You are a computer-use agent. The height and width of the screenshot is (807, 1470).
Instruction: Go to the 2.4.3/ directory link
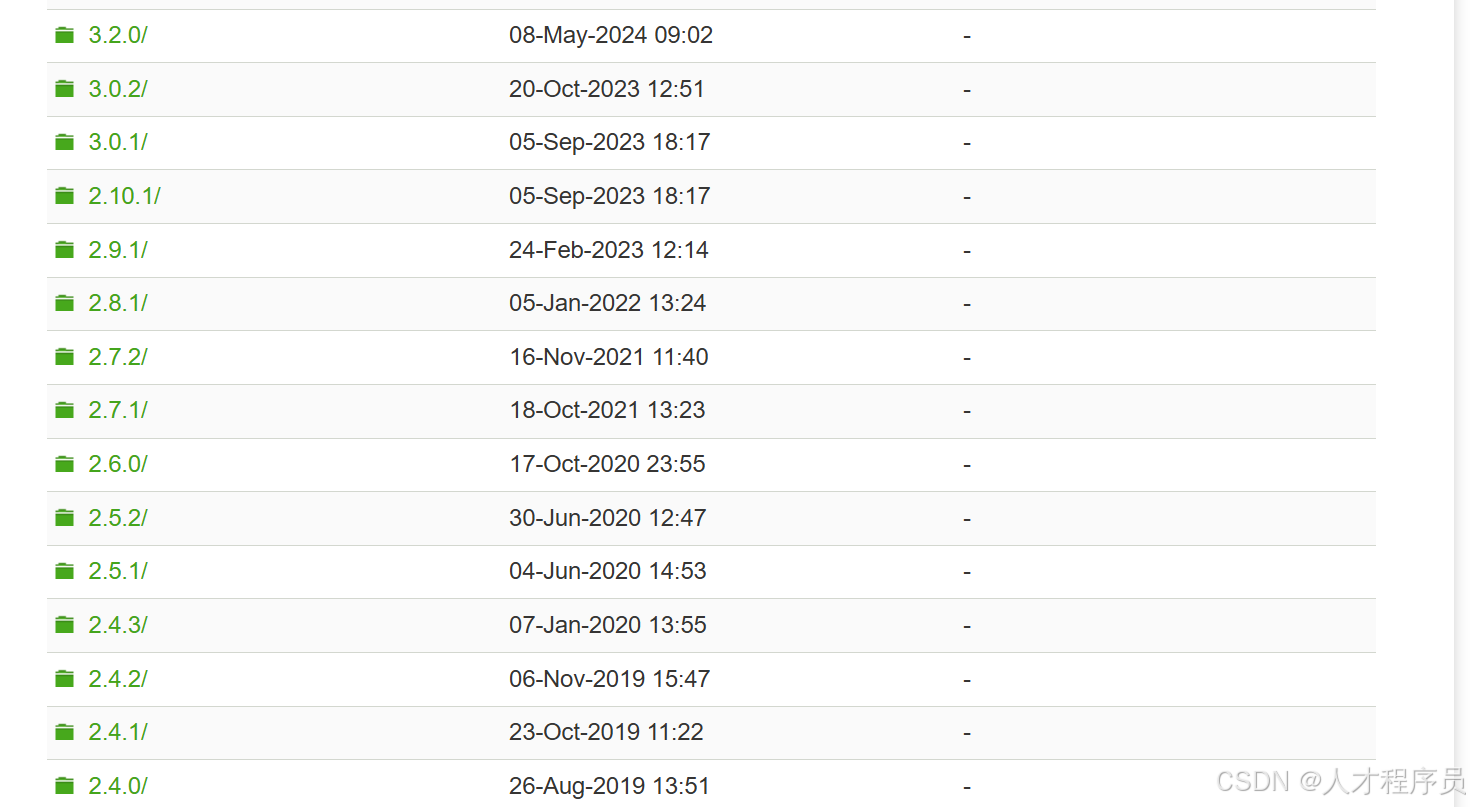[118, 625]
